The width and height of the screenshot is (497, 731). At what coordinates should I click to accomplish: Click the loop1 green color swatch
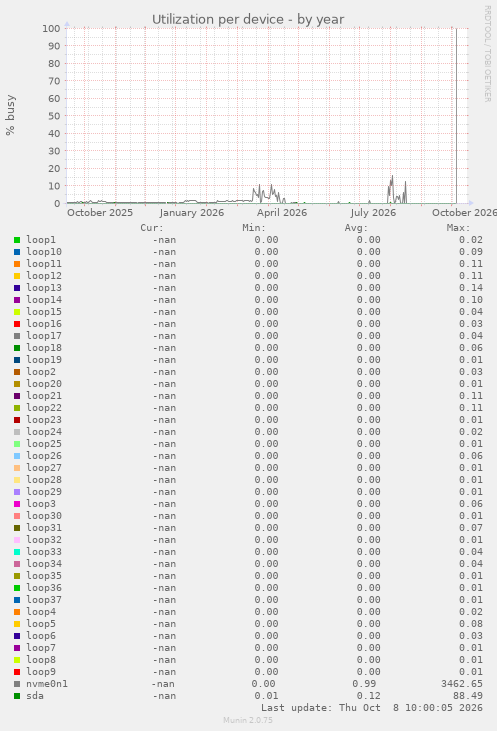(17, 240)
